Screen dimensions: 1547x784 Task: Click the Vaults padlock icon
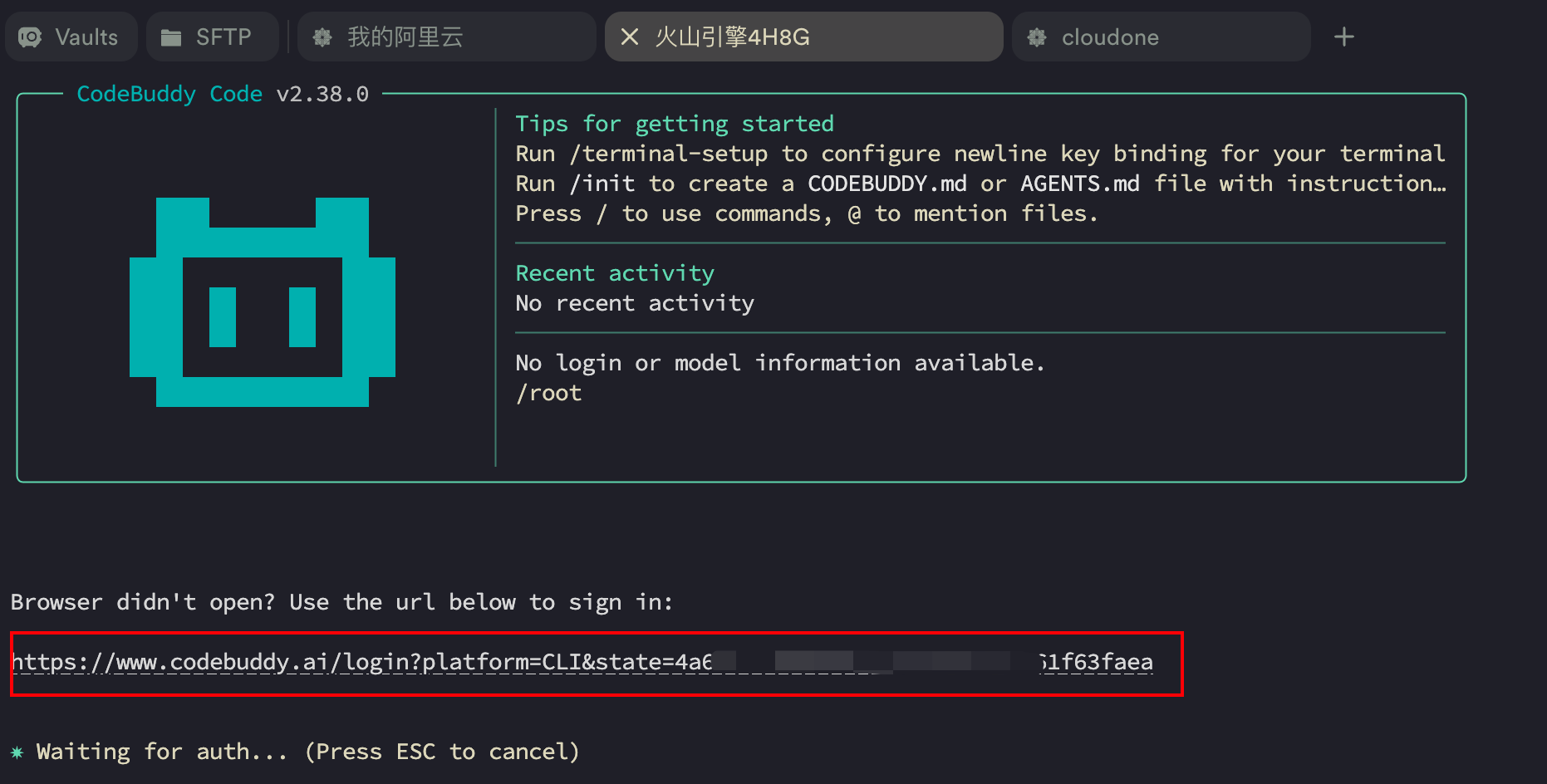30,37
